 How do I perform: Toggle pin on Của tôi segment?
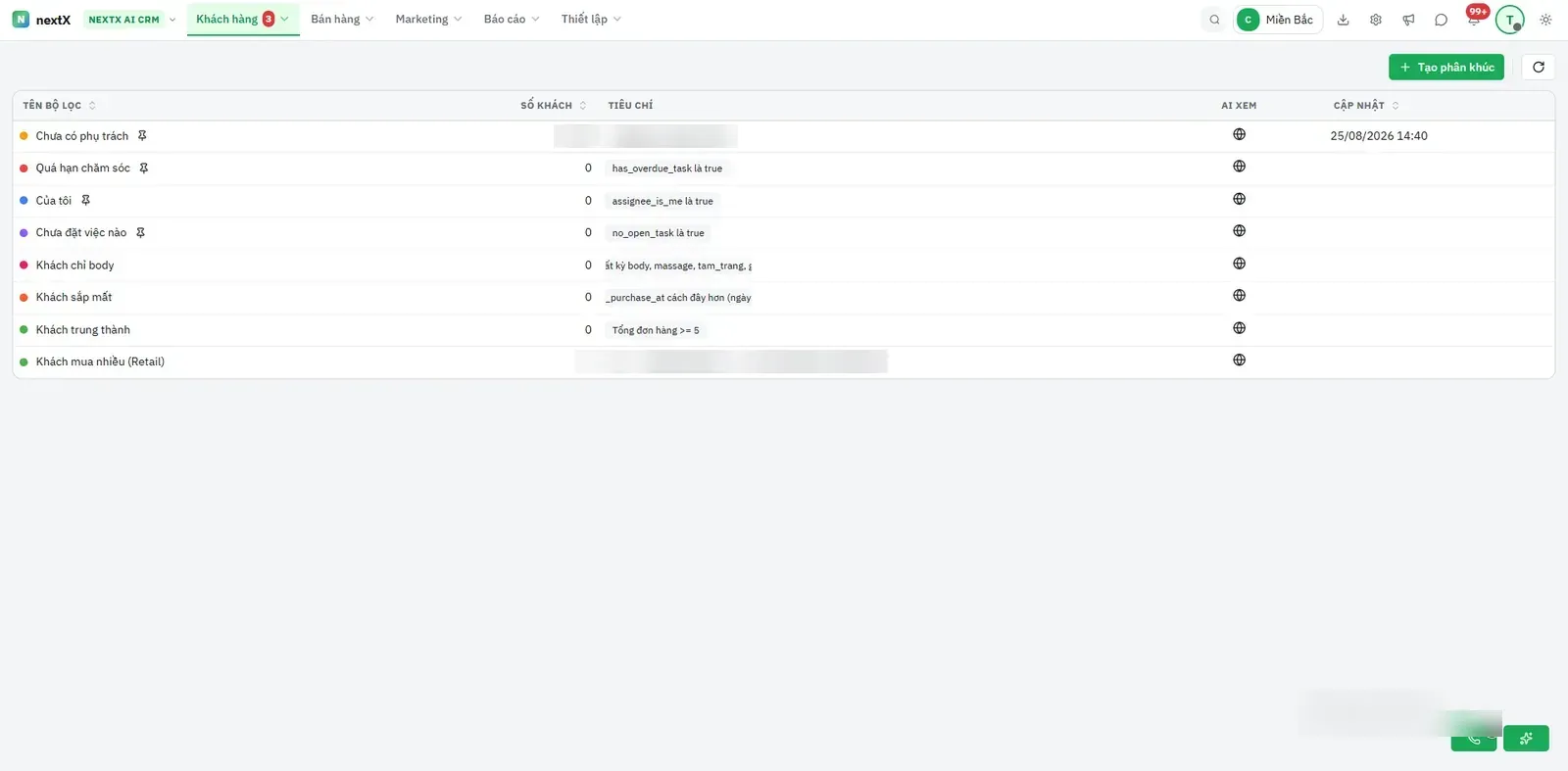tap(85, 201)
